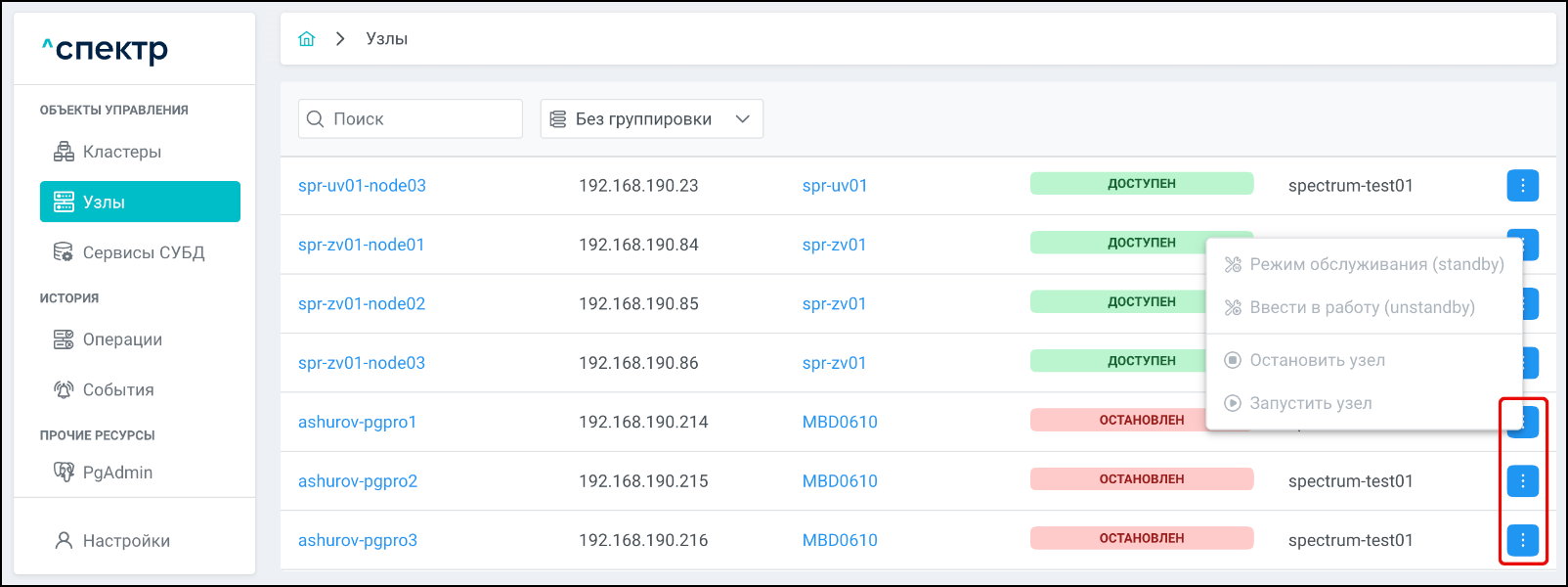Go to Операции history page
1568x587 pixels.
(x=121, y=339)
